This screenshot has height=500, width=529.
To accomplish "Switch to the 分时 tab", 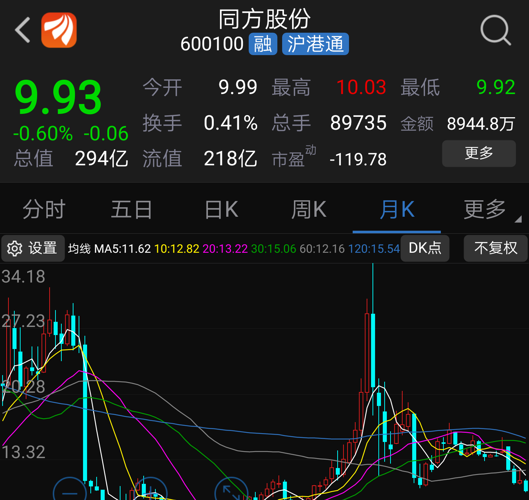I will point(44,210).
